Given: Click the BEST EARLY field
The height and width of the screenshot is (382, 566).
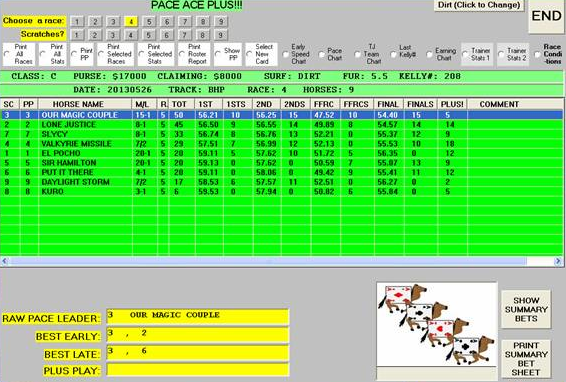Looking at the screenshot, I should click(198, 335).
